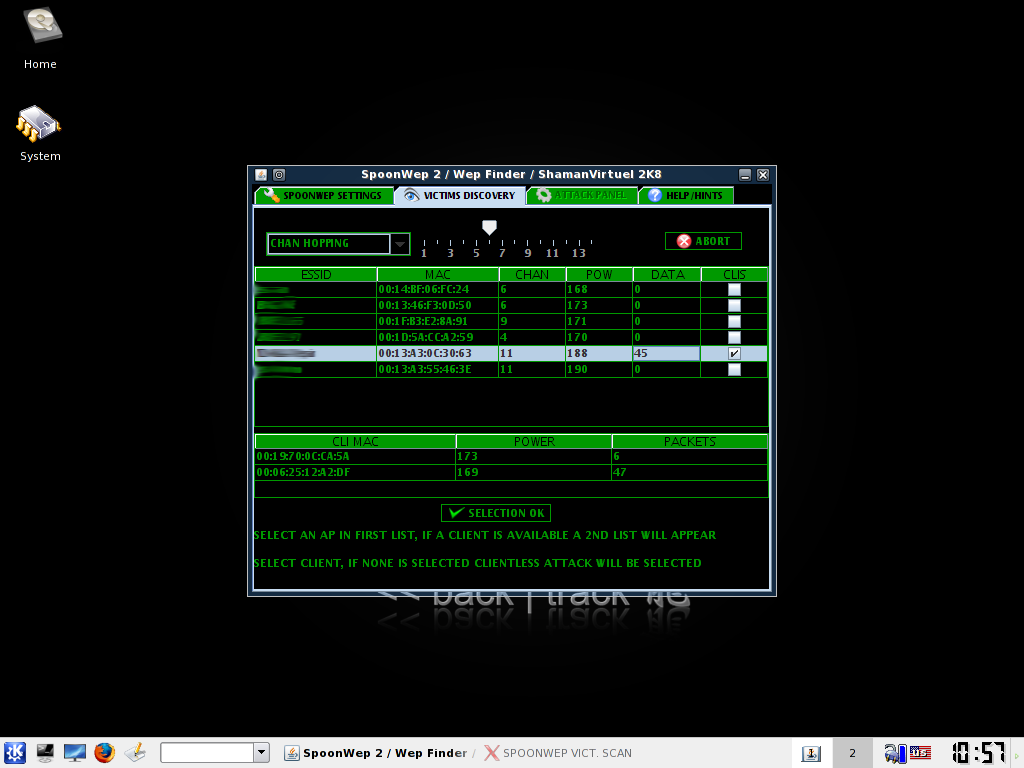Check CLIS box for 00:1D:5A:CC:A2:59
The height and width of the screenshot is (768, 1024).
click(734, 337)
